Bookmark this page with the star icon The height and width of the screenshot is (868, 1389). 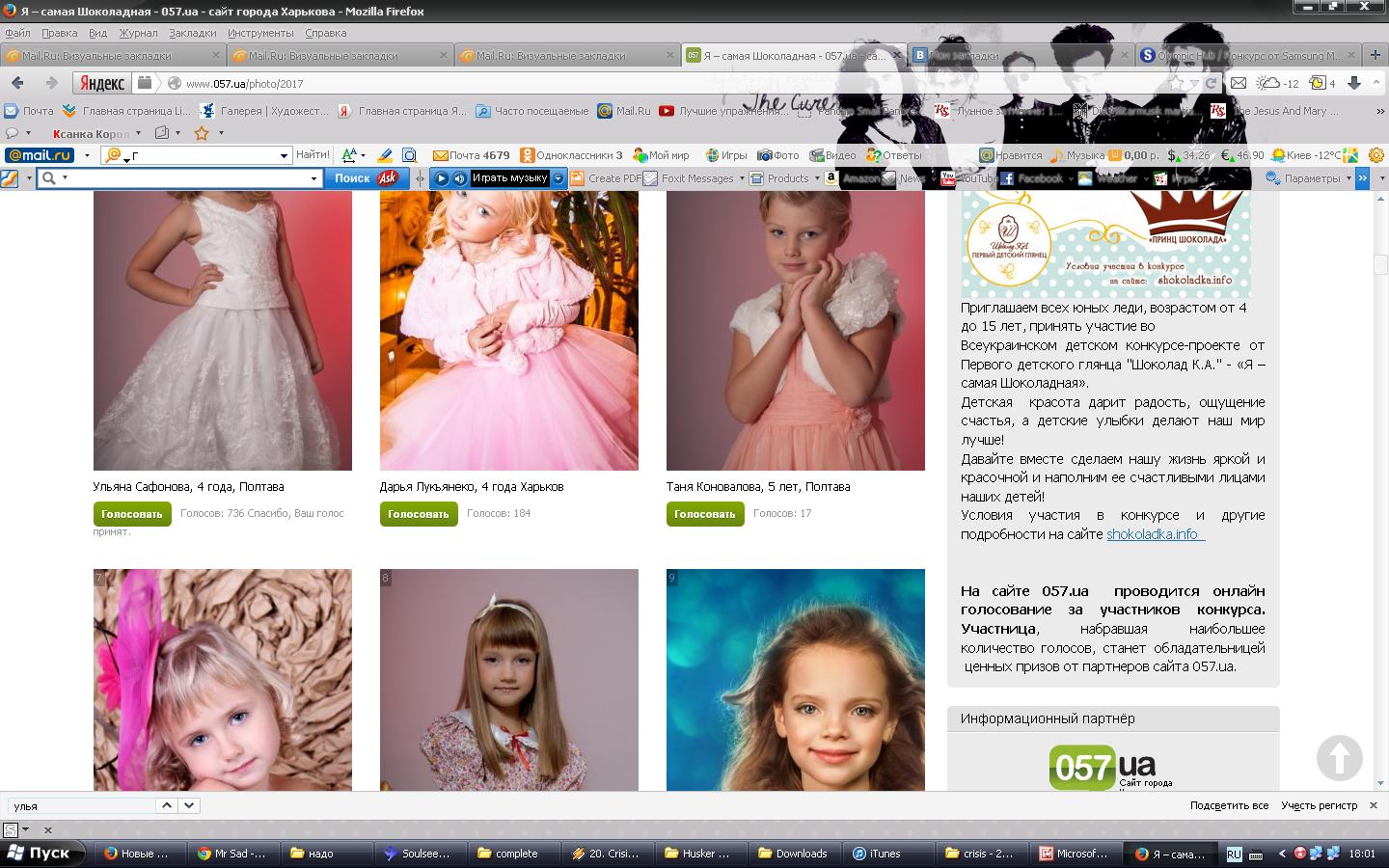[x=1176, y=83]
